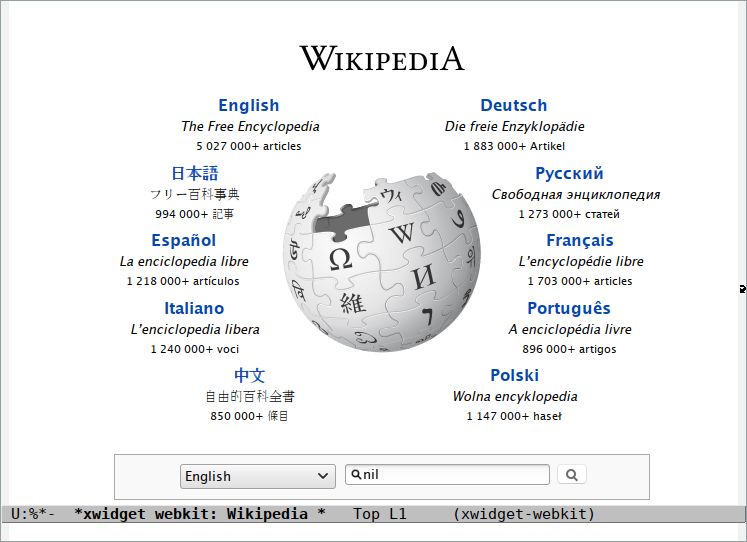
Task: Click "1 883 000+ Artikel" text
Action: [515, 146]
